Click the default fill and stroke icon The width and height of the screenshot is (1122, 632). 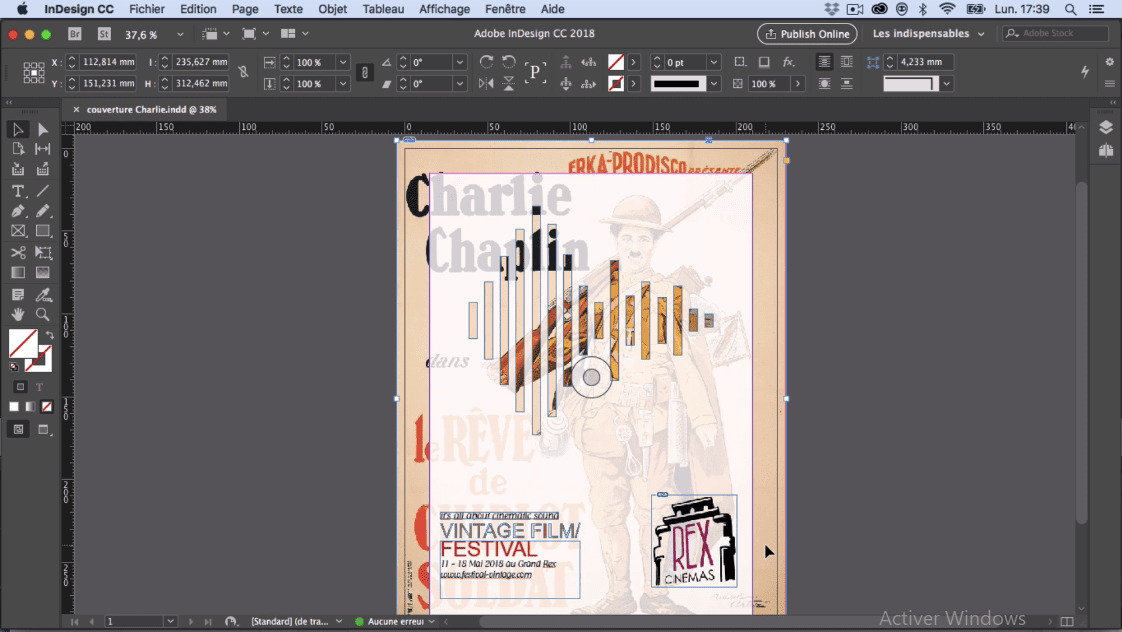point(14,367)
